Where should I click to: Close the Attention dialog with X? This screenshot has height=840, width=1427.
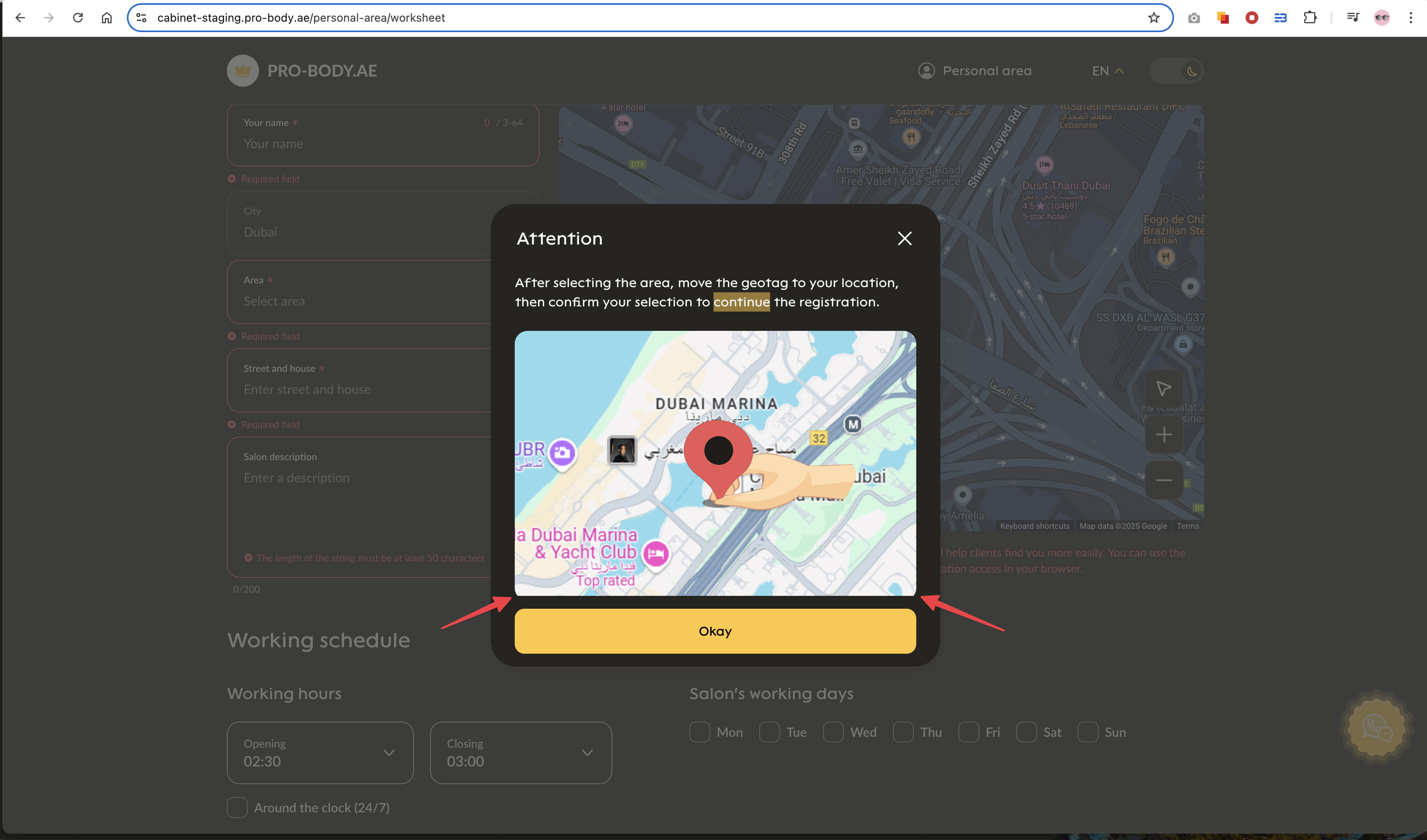click(x=904, y=239)
